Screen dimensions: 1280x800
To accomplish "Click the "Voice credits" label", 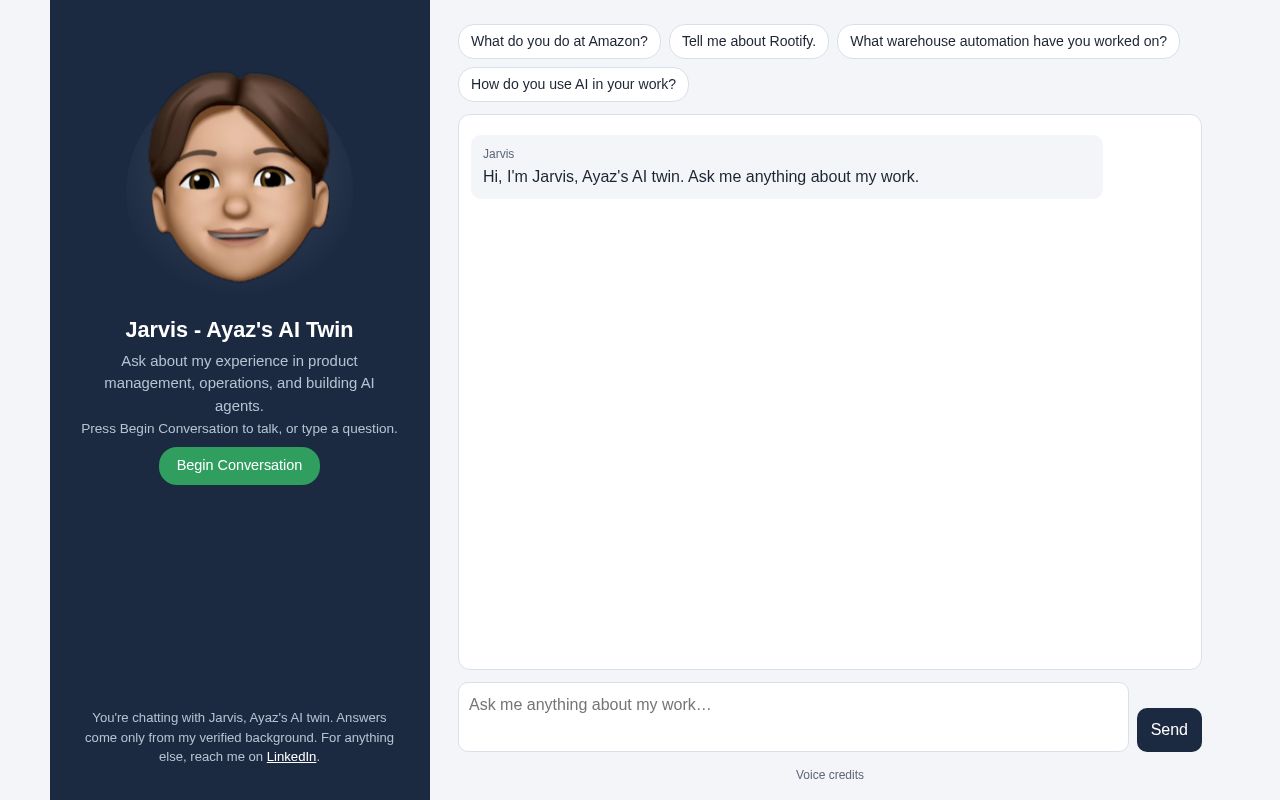I will (830, 775).
